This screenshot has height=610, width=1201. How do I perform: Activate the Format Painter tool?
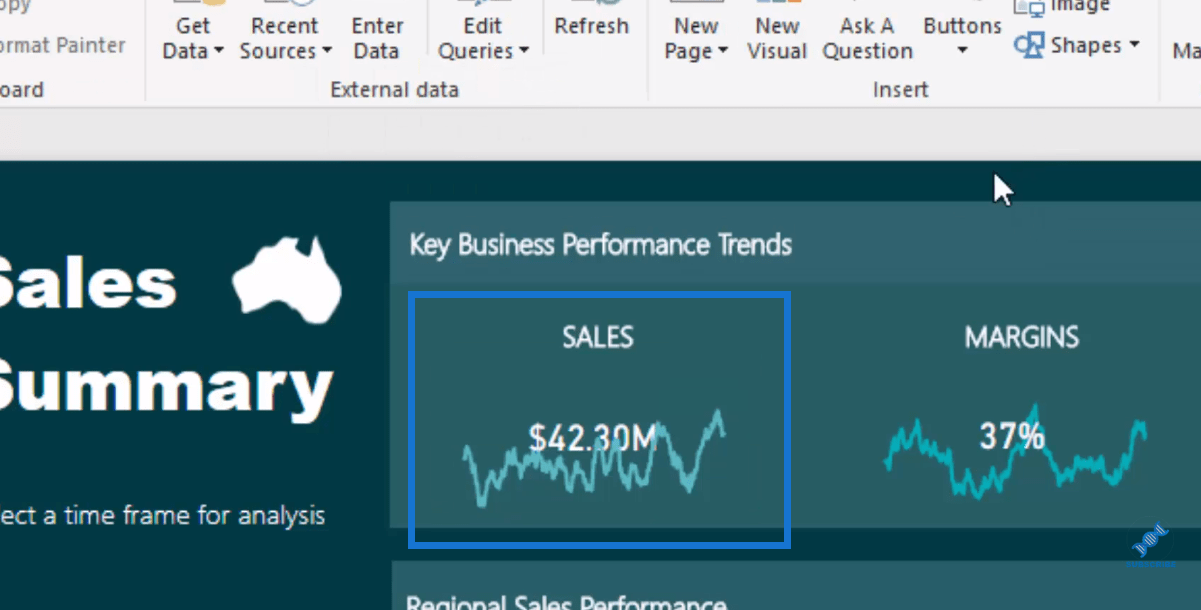63,45
